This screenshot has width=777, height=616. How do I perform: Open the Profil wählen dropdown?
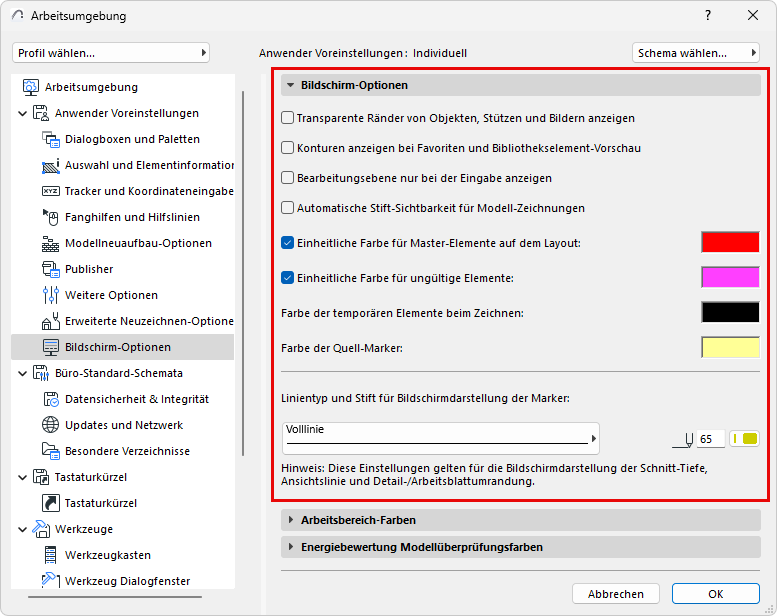[111, 53]
